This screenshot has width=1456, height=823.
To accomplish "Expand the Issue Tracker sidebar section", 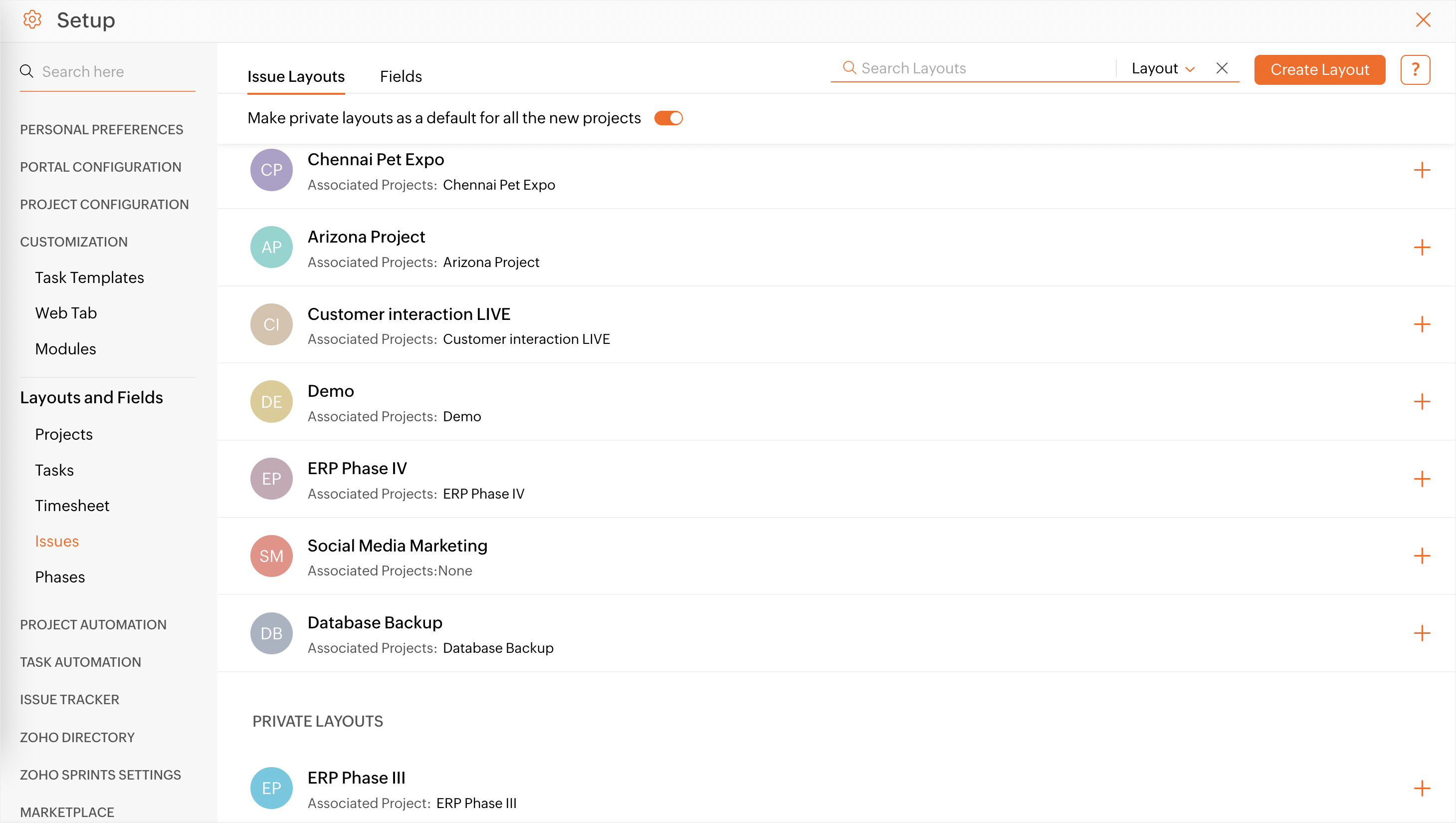I will (69, 699).
